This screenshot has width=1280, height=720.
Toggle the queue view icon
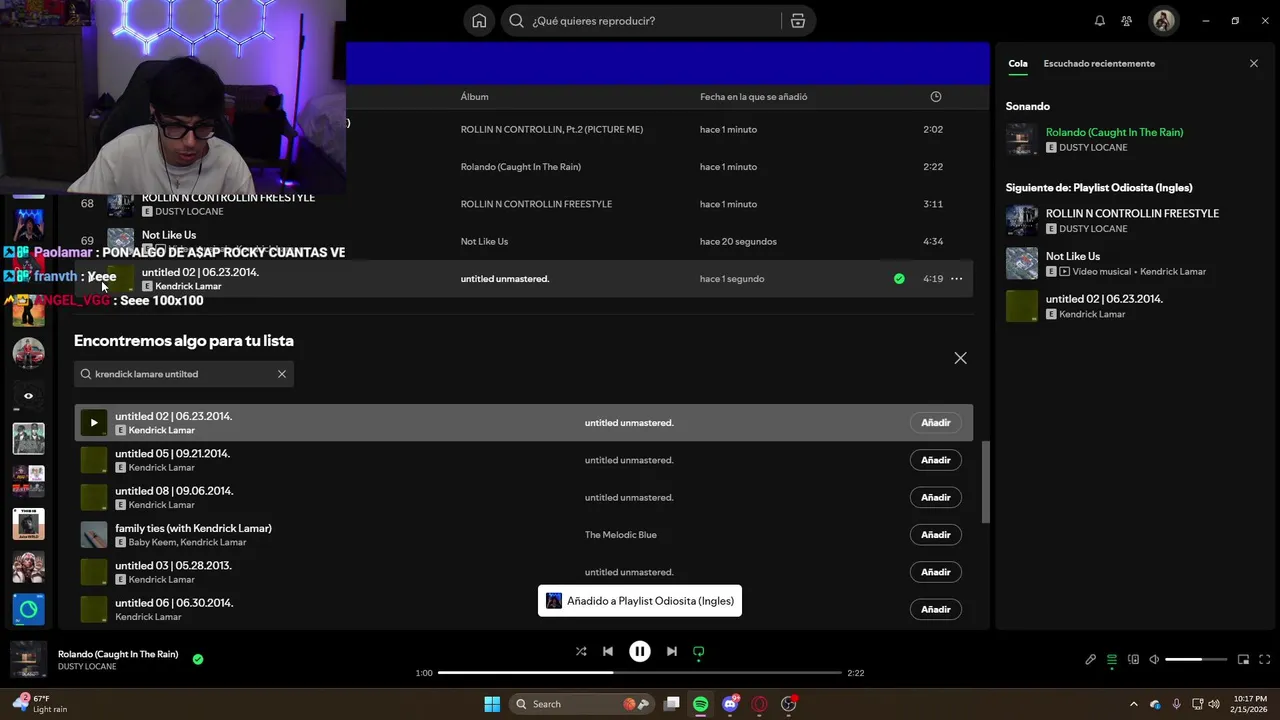(x=1112, y=660)
